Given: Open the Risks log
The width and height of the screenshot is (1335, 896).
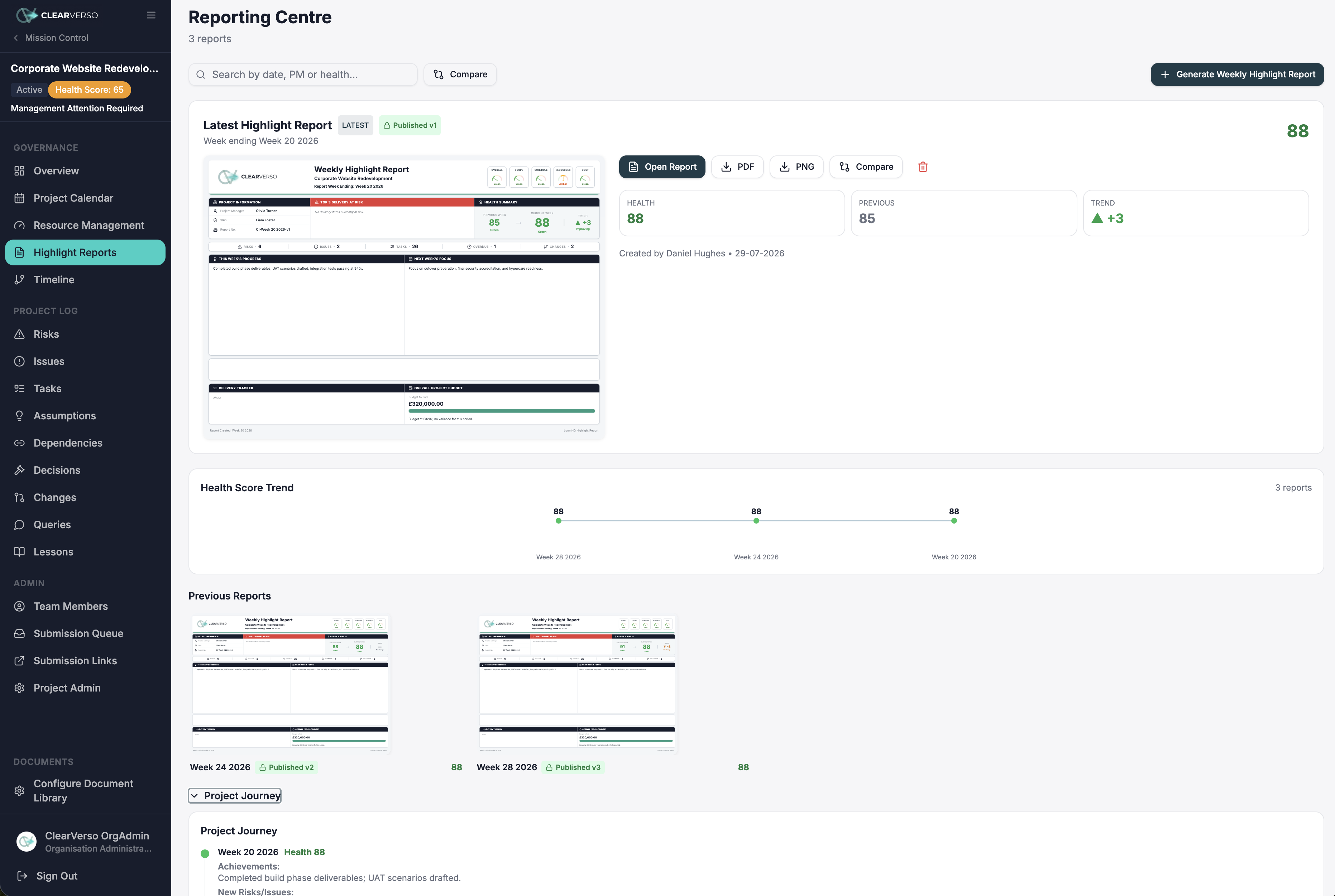Looking at the screenshot, I should [x=85, y=334].
